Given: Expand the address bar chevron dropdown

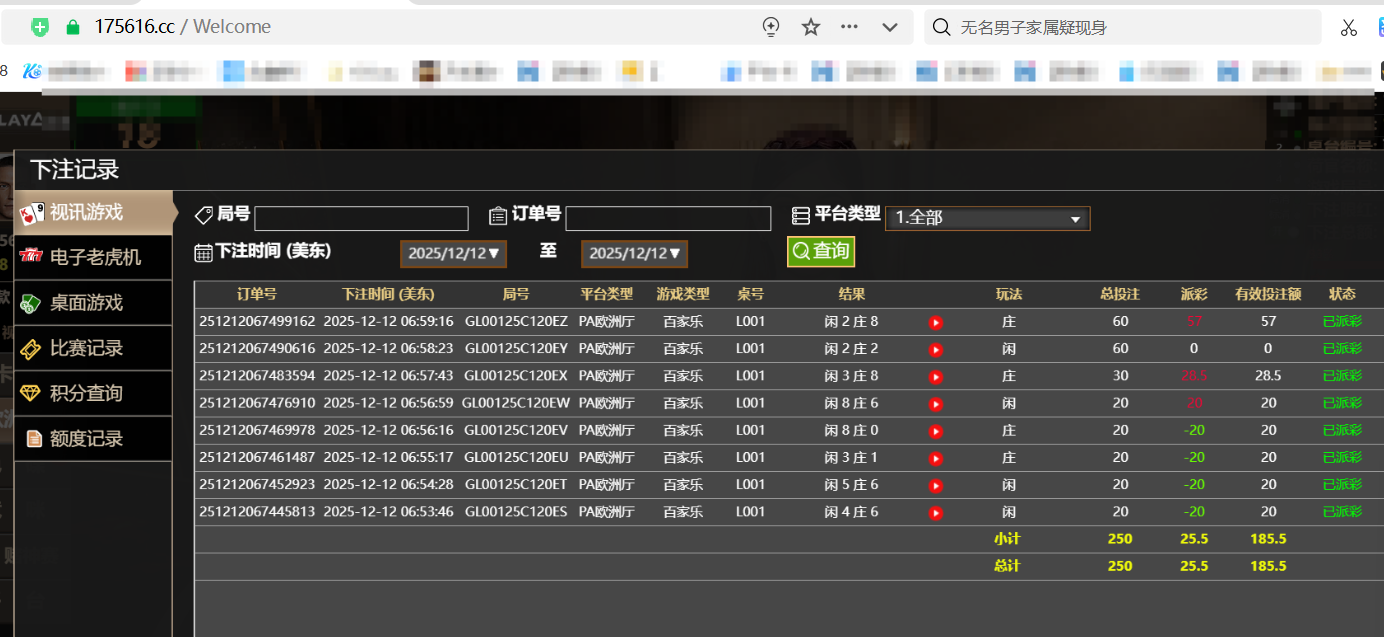Looking at the screenshot, I should 890,27.
